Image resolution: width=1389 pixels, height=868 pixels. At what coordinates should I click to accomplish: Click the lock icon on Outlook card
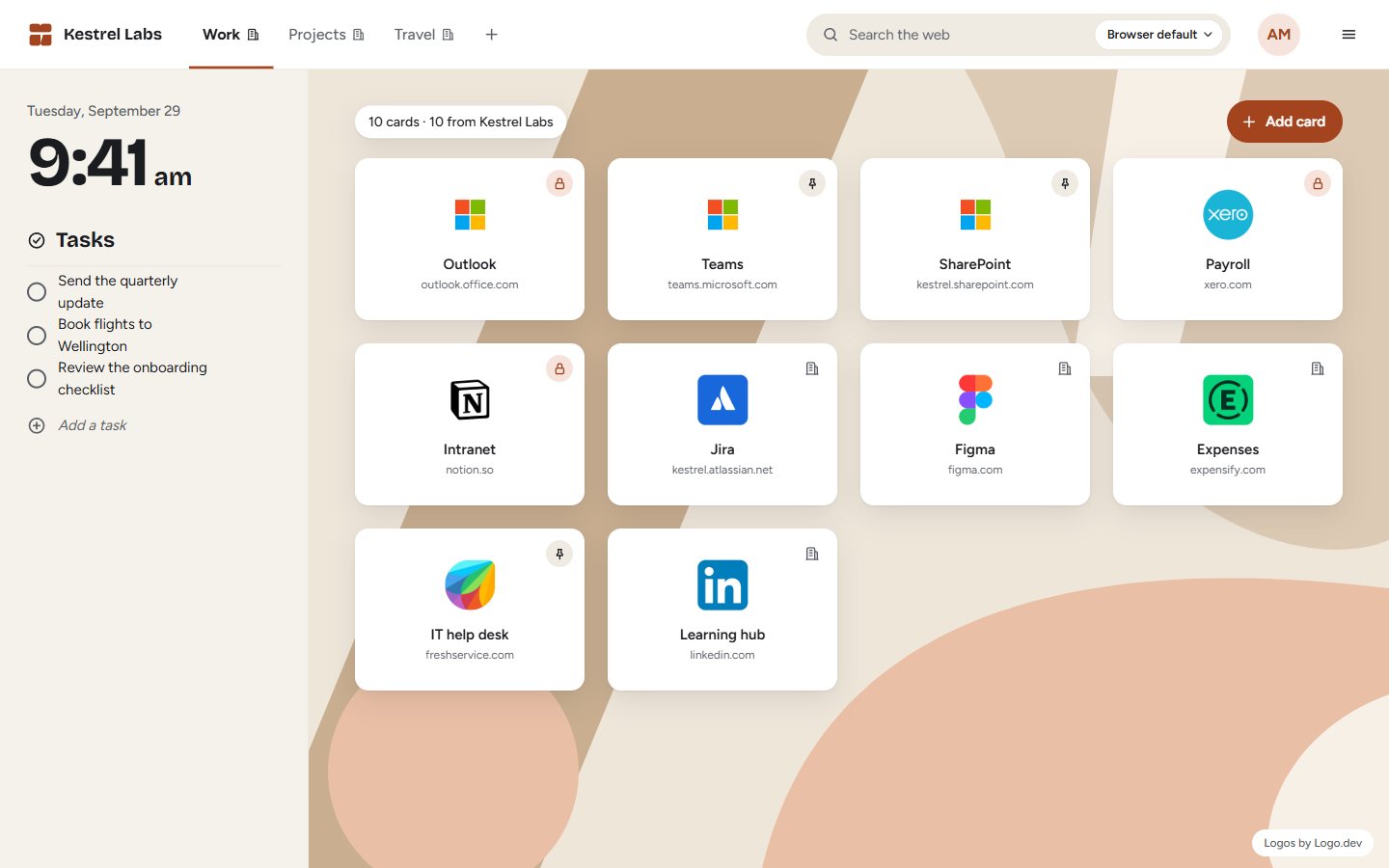click(x=559, y=183)
